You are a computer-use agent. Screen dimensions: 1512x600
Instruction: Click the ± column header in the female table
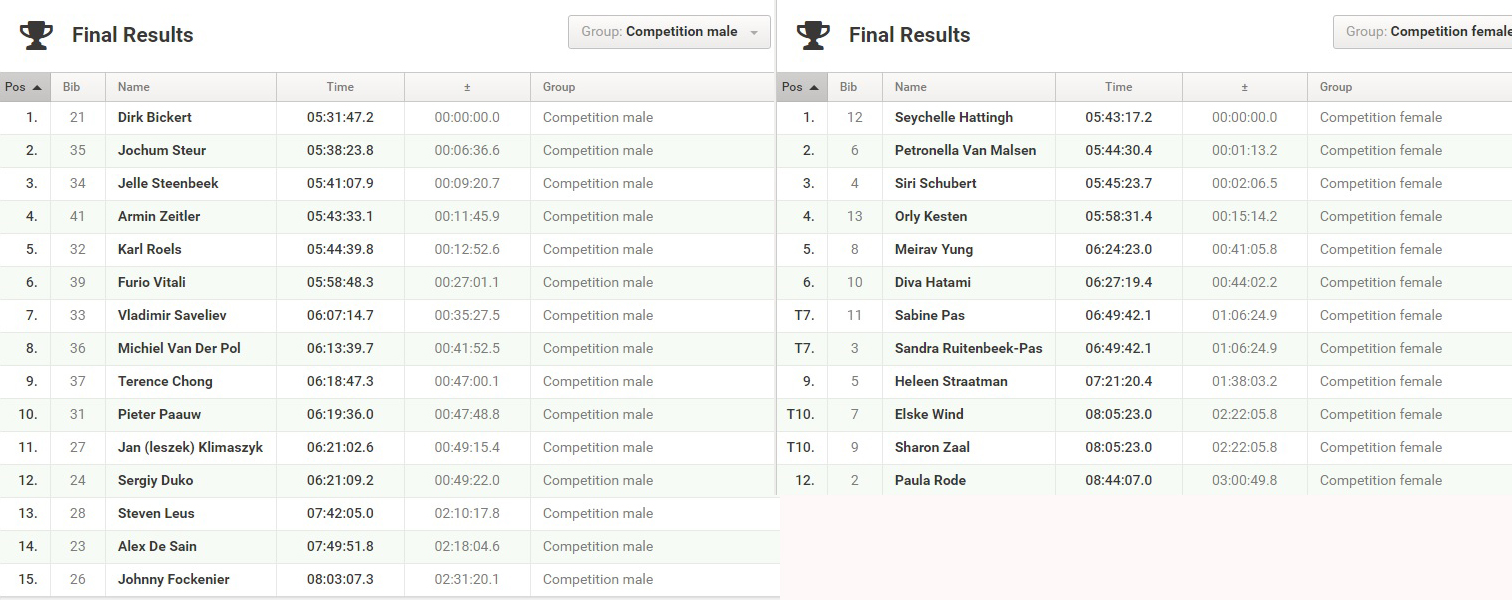tap(1244, 87)
